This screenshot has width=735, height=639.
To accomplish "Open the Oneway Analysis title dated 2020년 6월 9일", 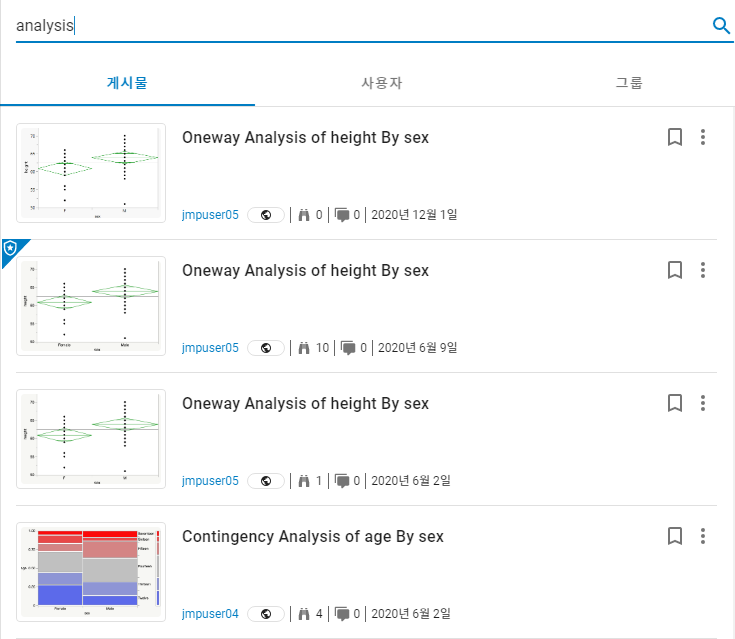I will [x=305, y=271].
